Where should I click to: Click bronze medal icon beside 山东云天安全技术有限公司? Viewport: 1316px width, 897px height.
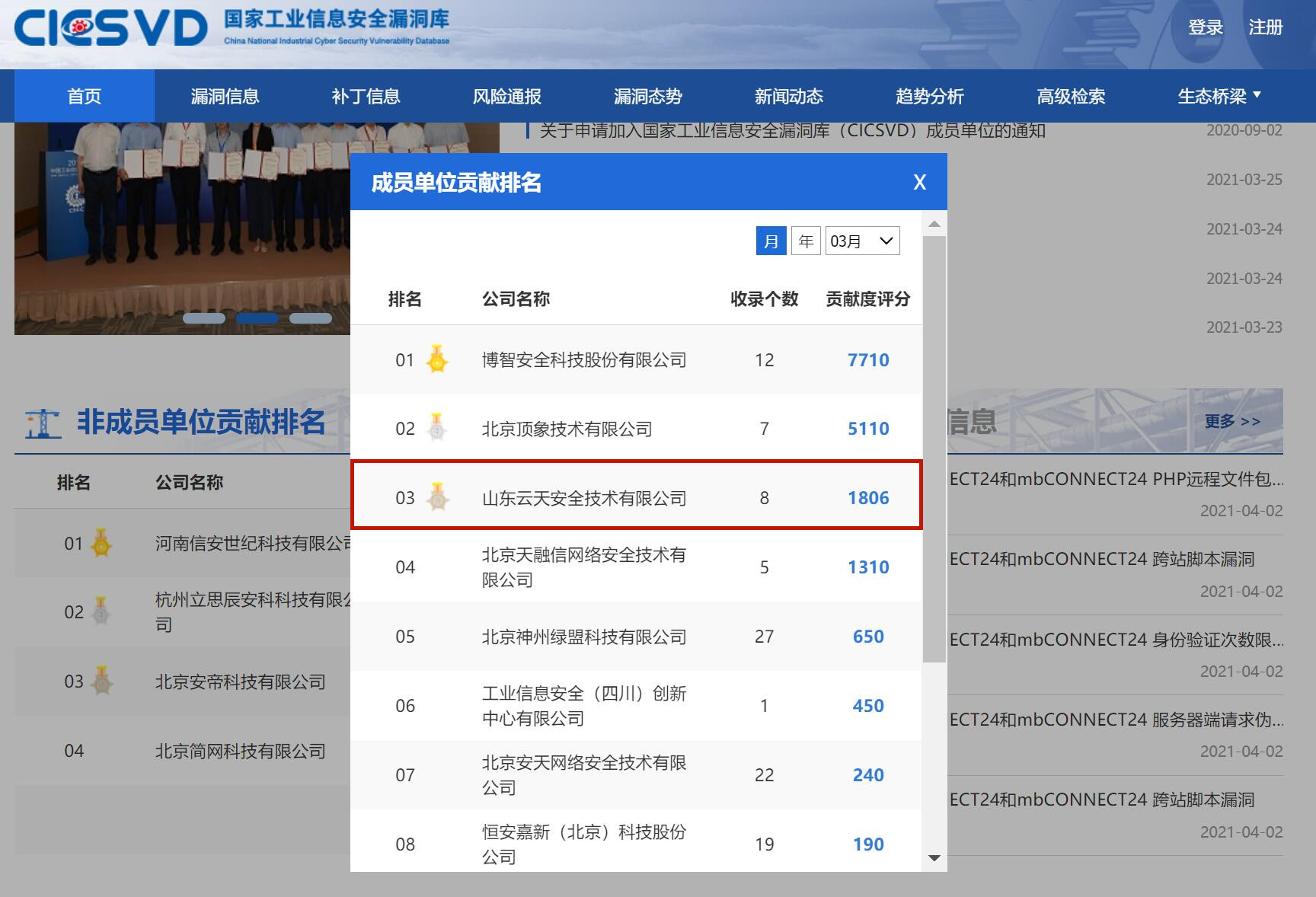437,497
